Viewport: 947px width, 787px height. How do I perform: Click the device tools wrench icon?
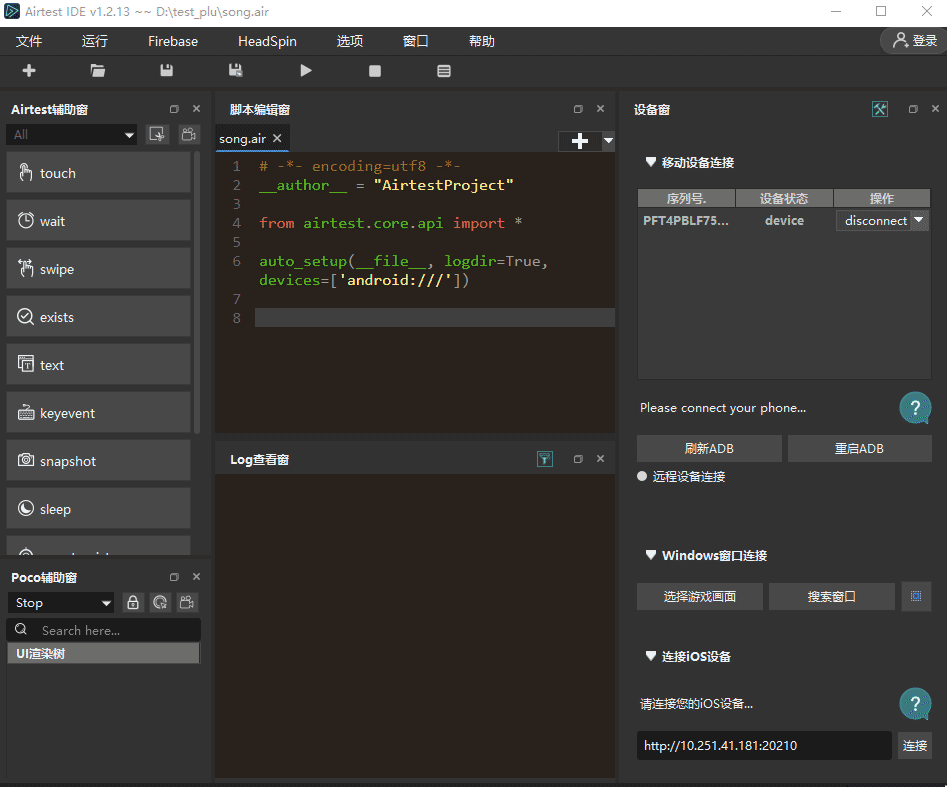coord(880,109)
